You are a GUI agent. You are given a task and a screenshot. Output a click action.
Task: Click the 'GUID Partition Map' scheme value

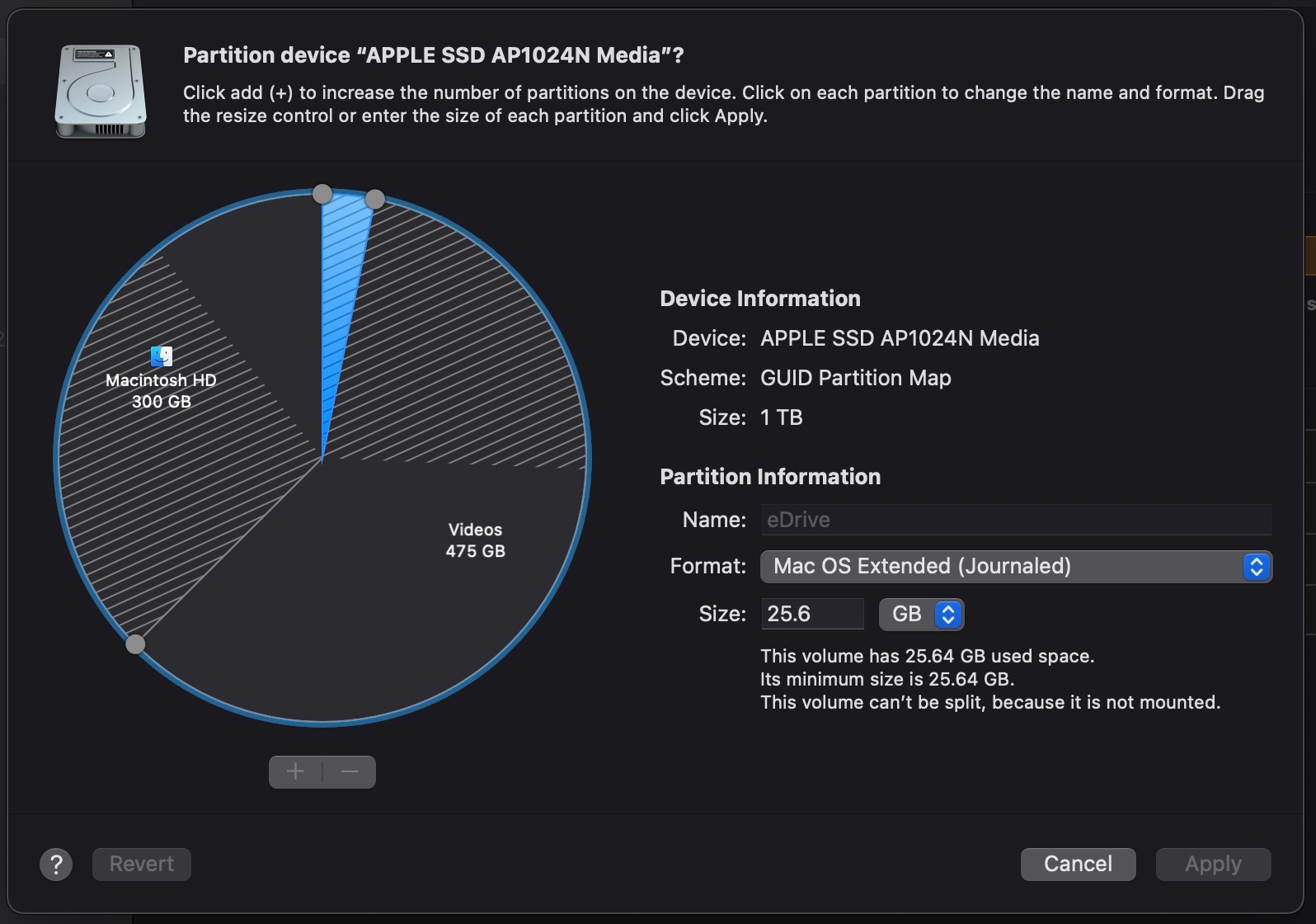(856, 378)
